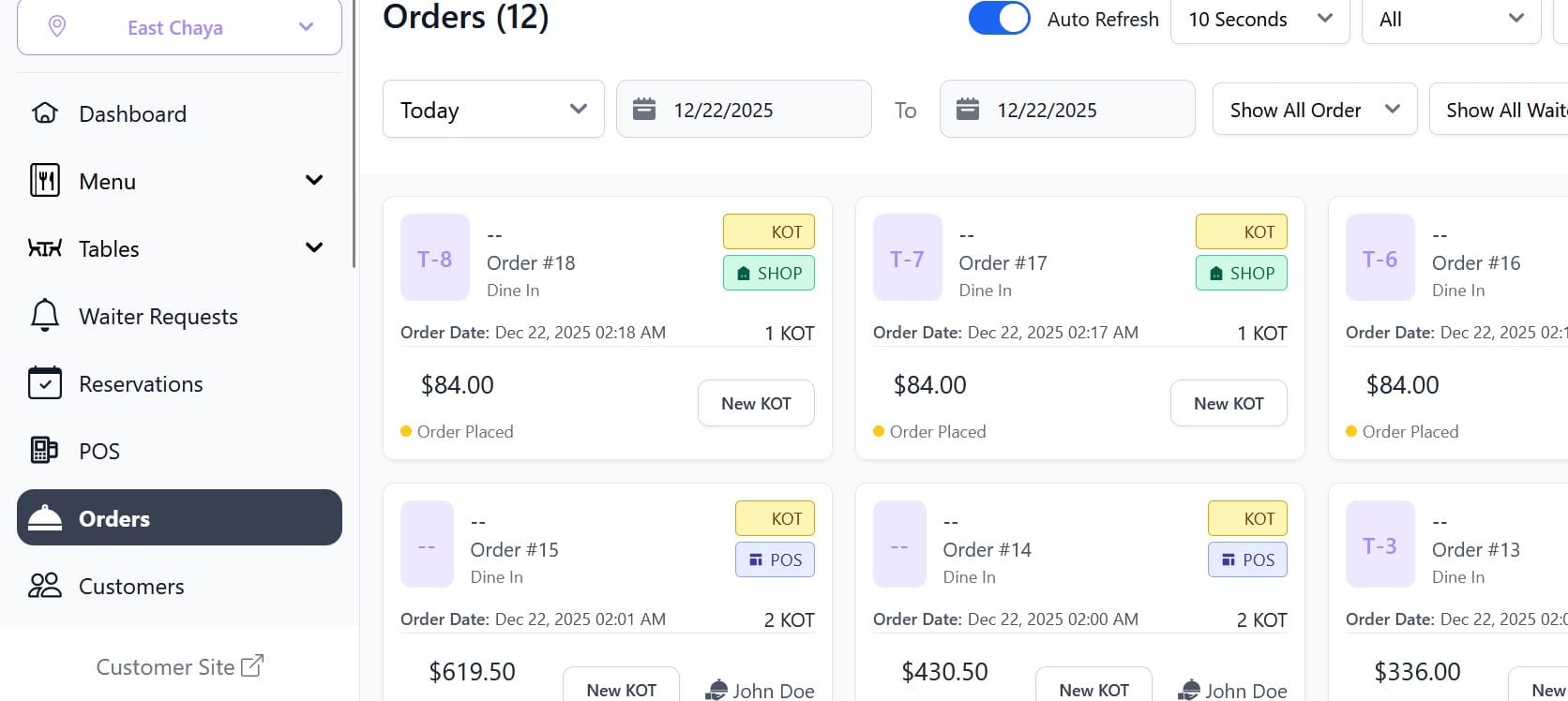Open the Reservations calendar icon

pyautogui.click(x=43, y=383)
